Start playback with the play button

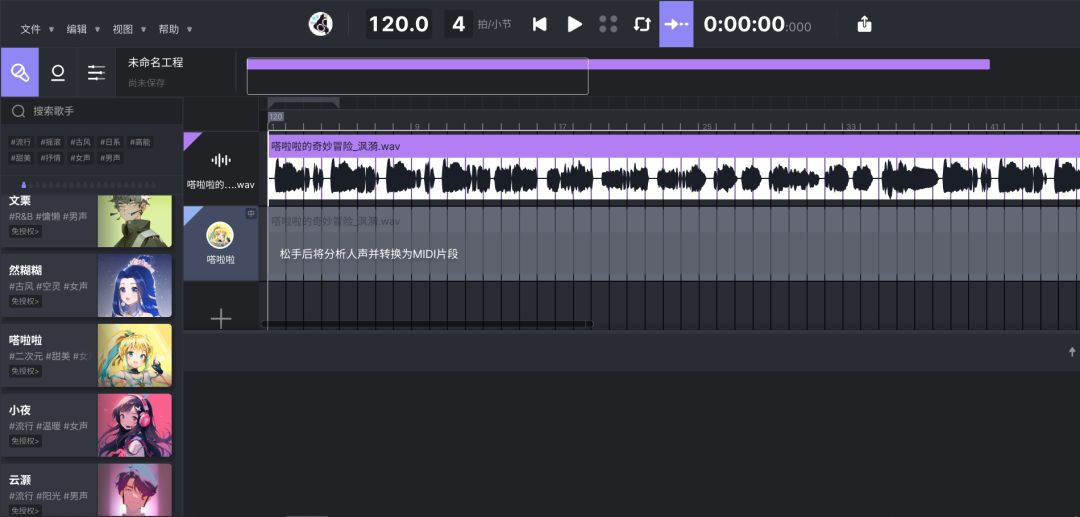pyautogui.click(x=574, y=25)
